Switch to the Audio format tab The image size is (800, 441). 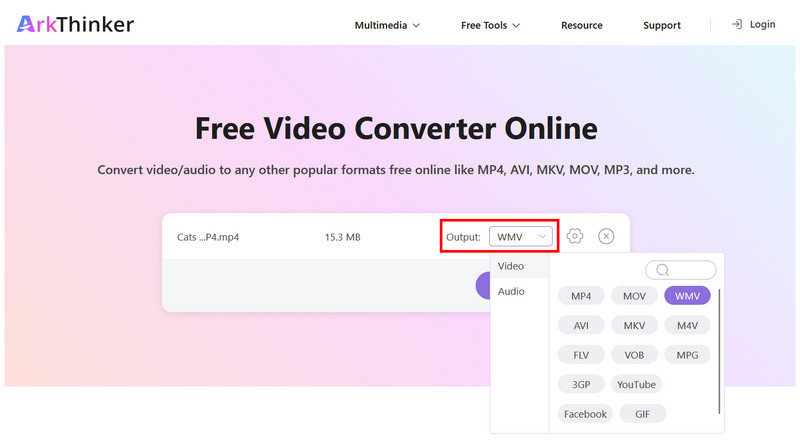point(520,291)
